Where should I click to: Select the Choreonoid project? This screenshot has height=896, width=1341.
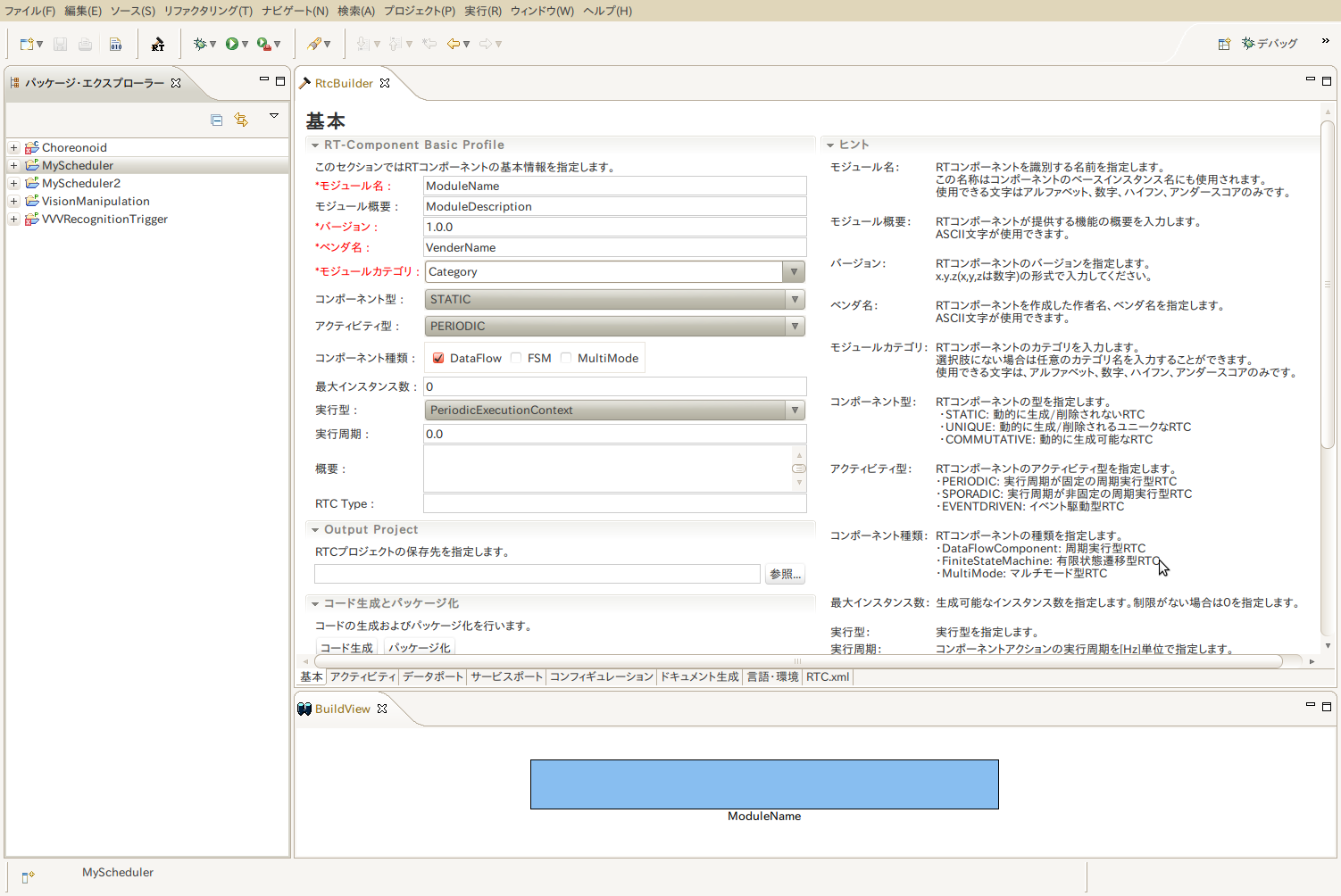(74, 148)
